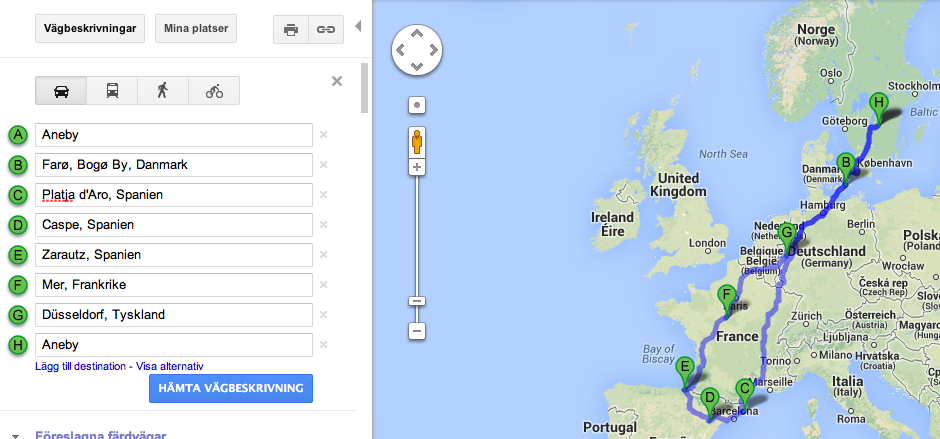Click the print icon button
The width and height of the screenshot is (940, 439).
tap(291, 29)
